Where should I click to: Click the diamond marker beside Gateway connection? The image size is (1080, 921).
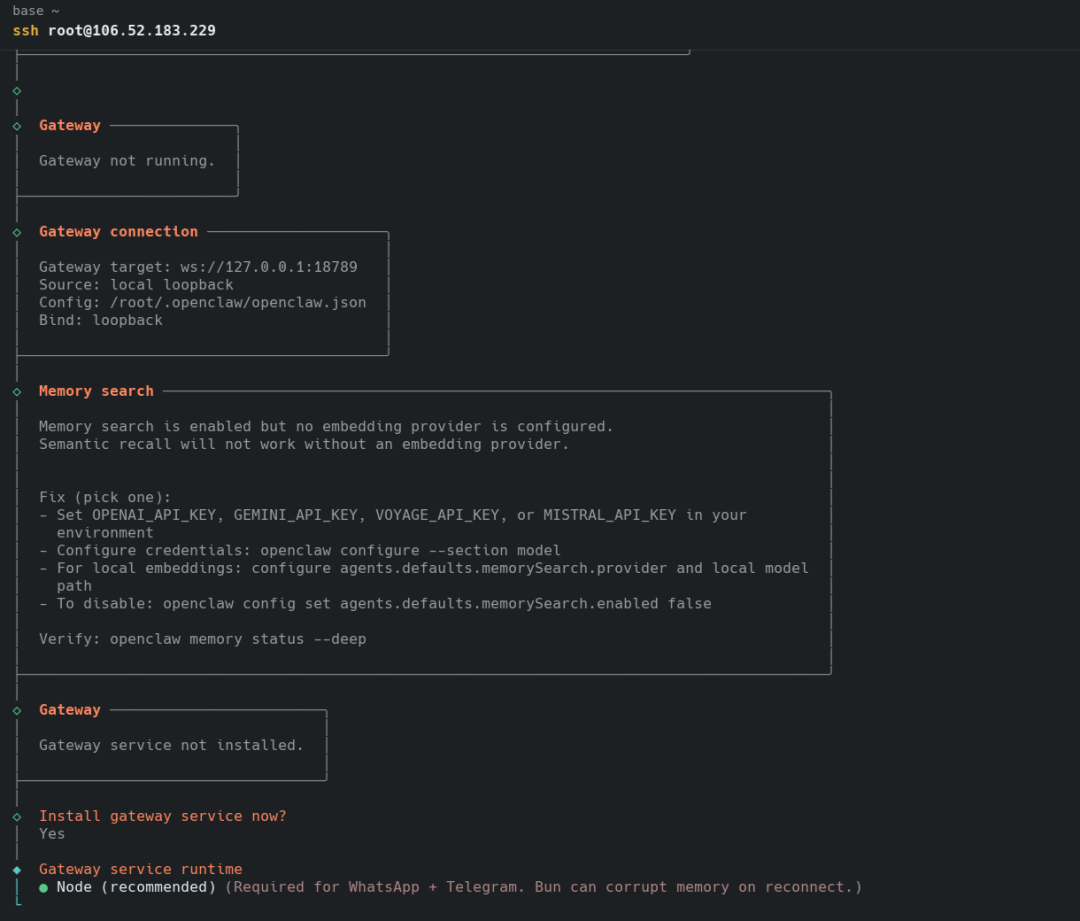pos(17,232)
